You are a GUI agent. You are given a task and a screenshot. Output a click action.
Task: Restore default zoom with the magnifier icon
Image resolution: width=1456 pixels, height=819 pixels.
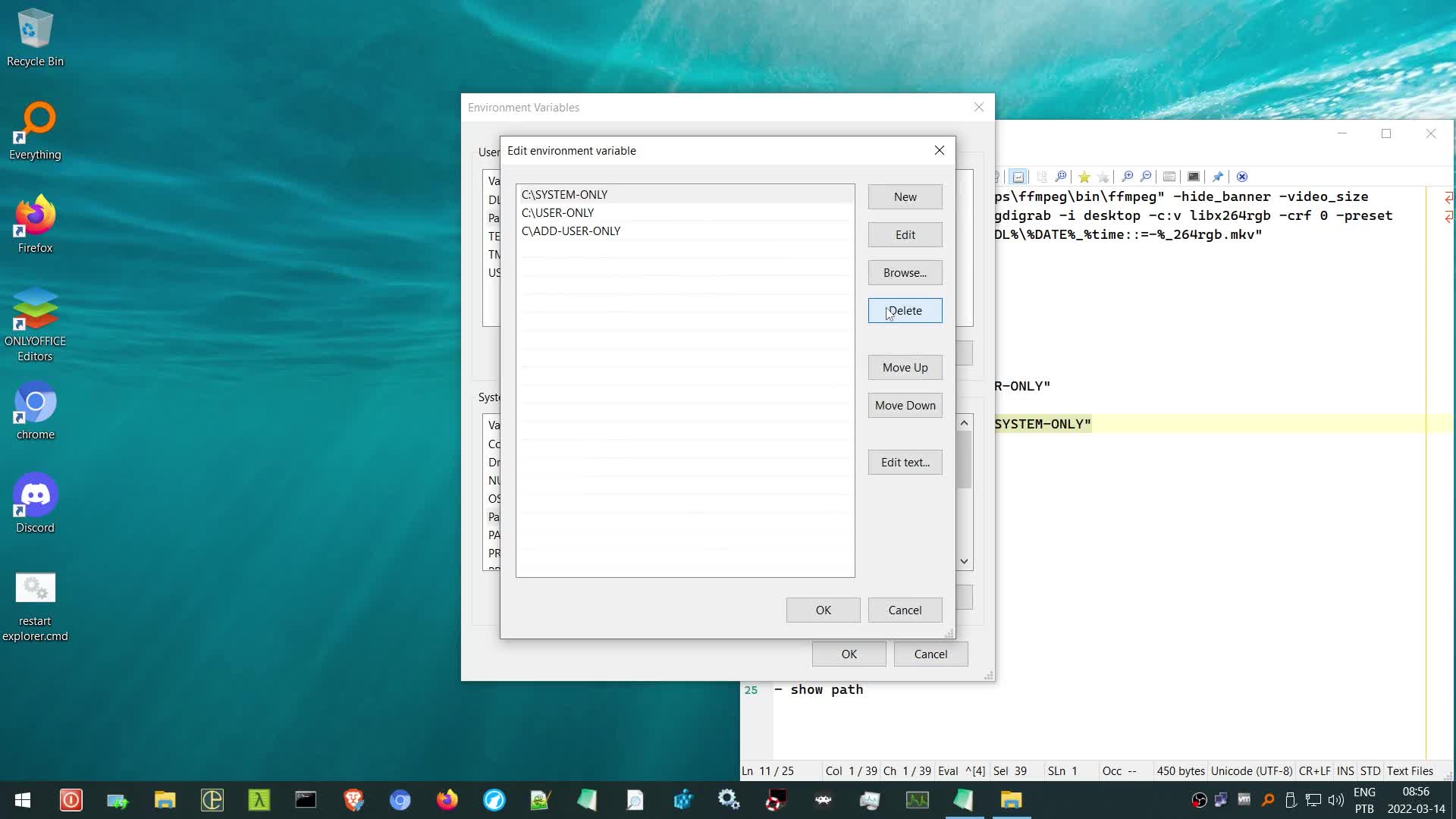[x=1061, y=177]
